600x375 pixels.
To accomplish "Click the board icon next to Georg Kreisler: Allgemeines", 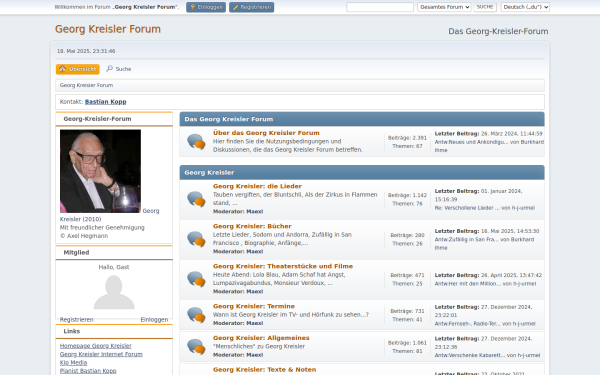I will click(196, 346).
